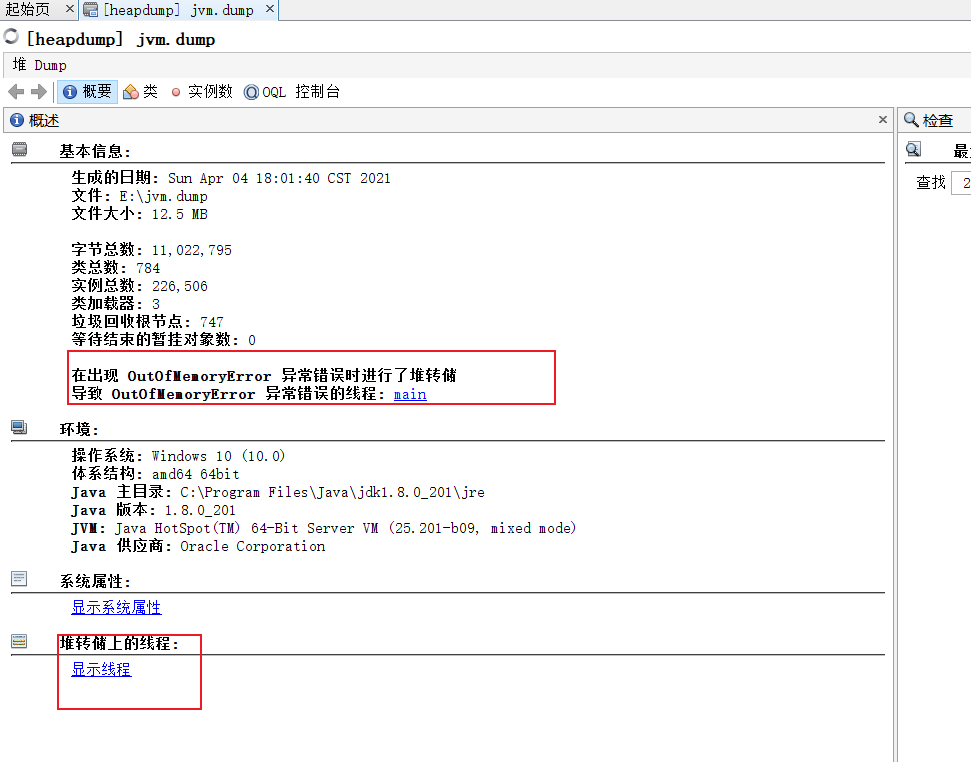This screenshot has height=762, width=971.
Task: Click the 堆 Dump label
Action: tap(40, 65)
